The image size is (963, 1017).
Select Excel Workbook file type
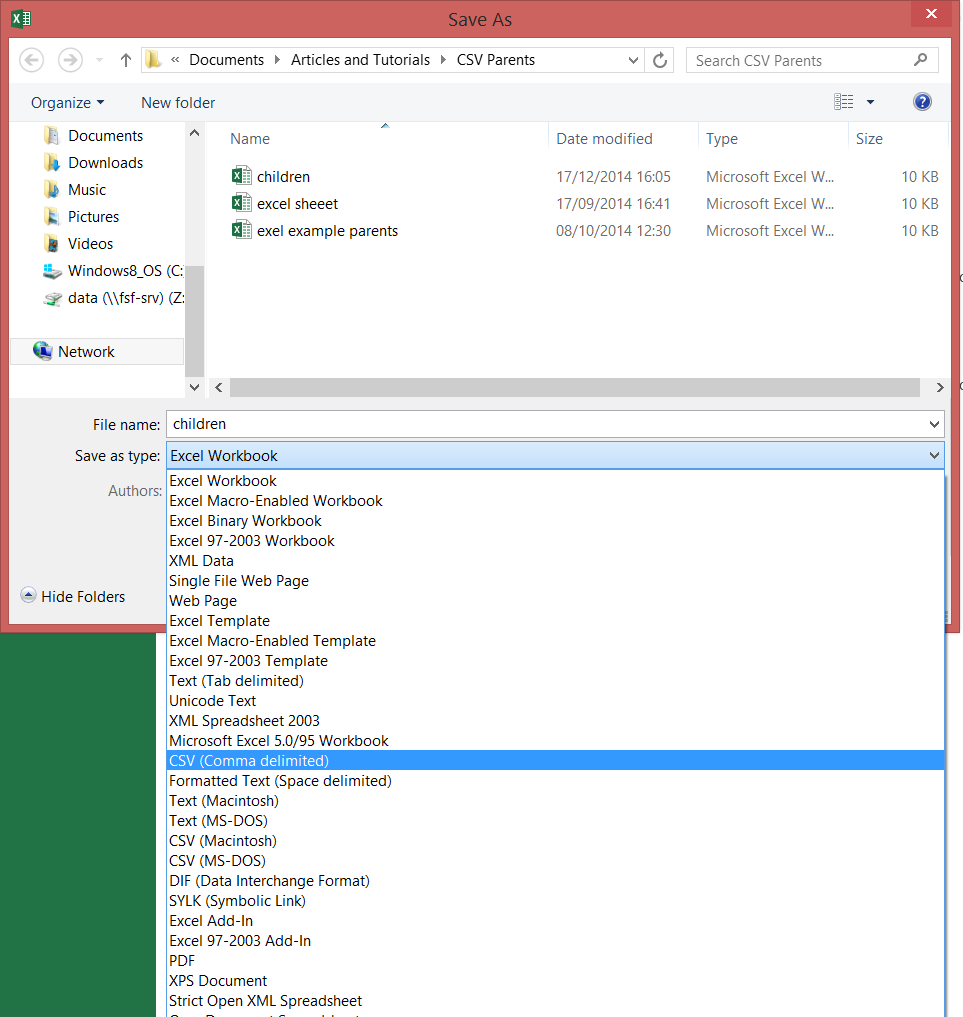click(555, 481)
